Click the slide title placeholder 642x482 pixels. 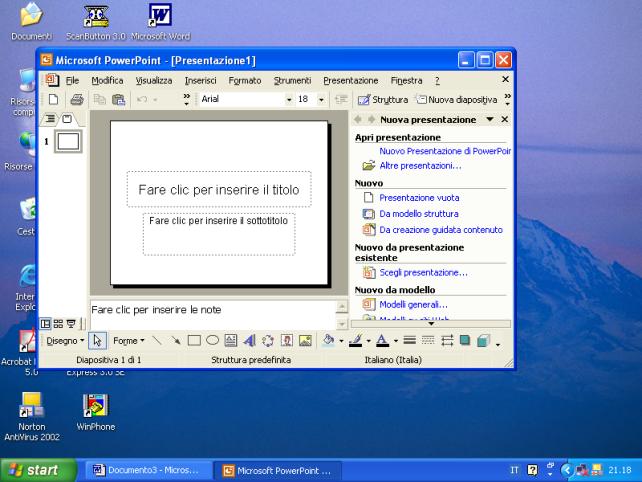coord(219,189)
